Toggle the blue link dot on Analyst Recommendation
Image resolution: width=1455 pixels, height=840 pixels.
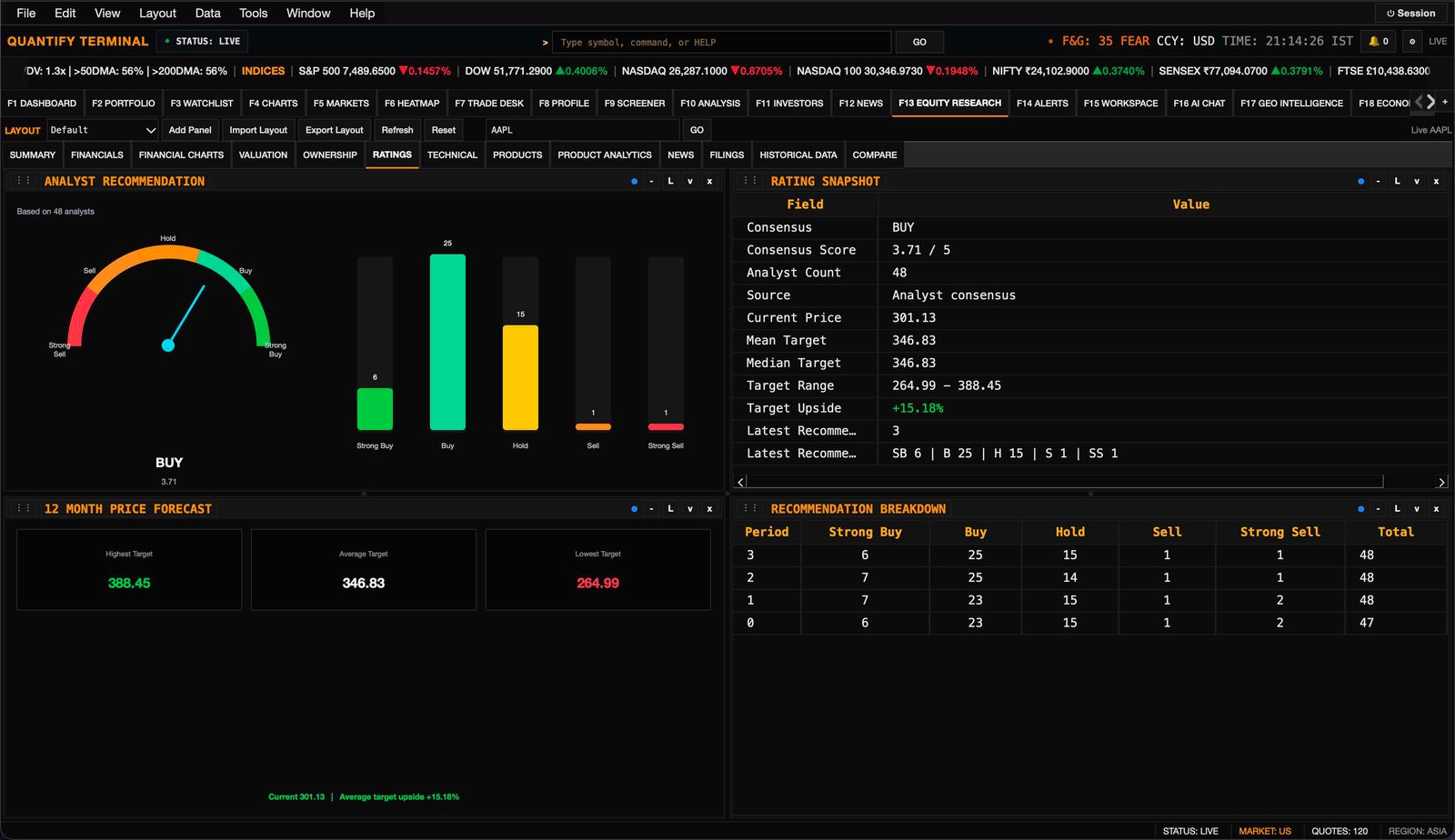pyautogui.click(x=634, y=181)
